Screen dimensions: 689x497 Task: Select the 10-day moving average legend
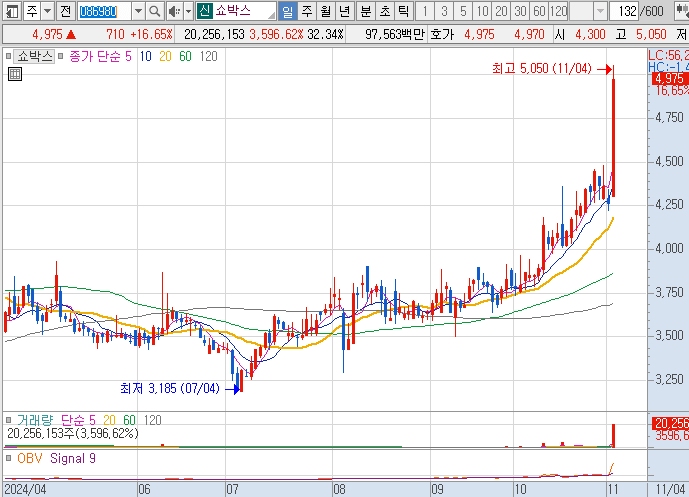[145, 56]
